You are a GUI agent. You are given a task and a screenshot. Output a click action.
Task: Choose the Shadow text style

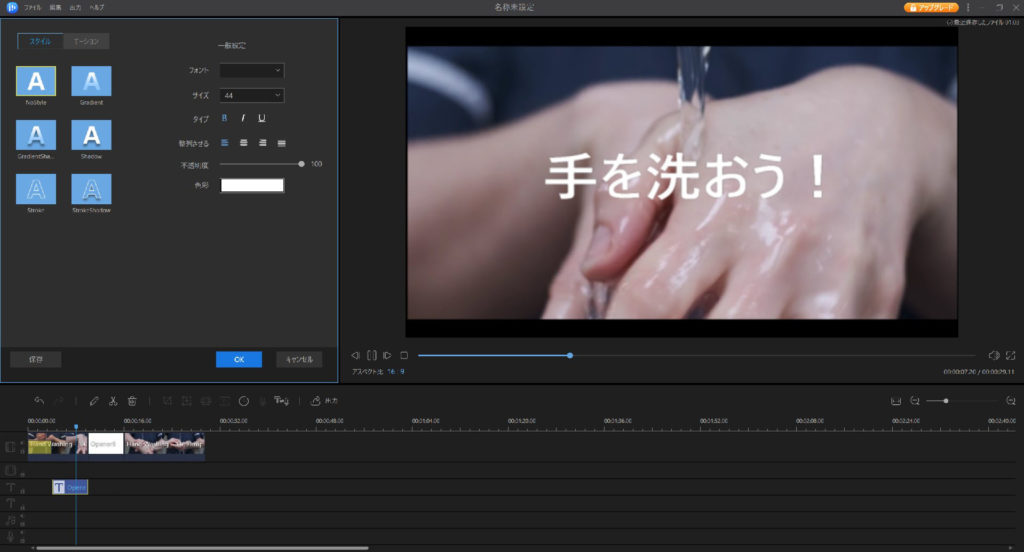click(x=91, y=135)
